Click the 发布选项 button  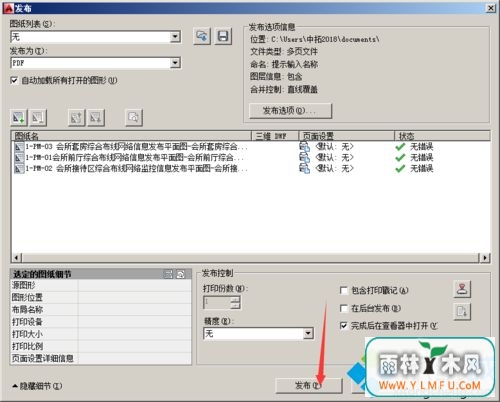click(290, 111)
